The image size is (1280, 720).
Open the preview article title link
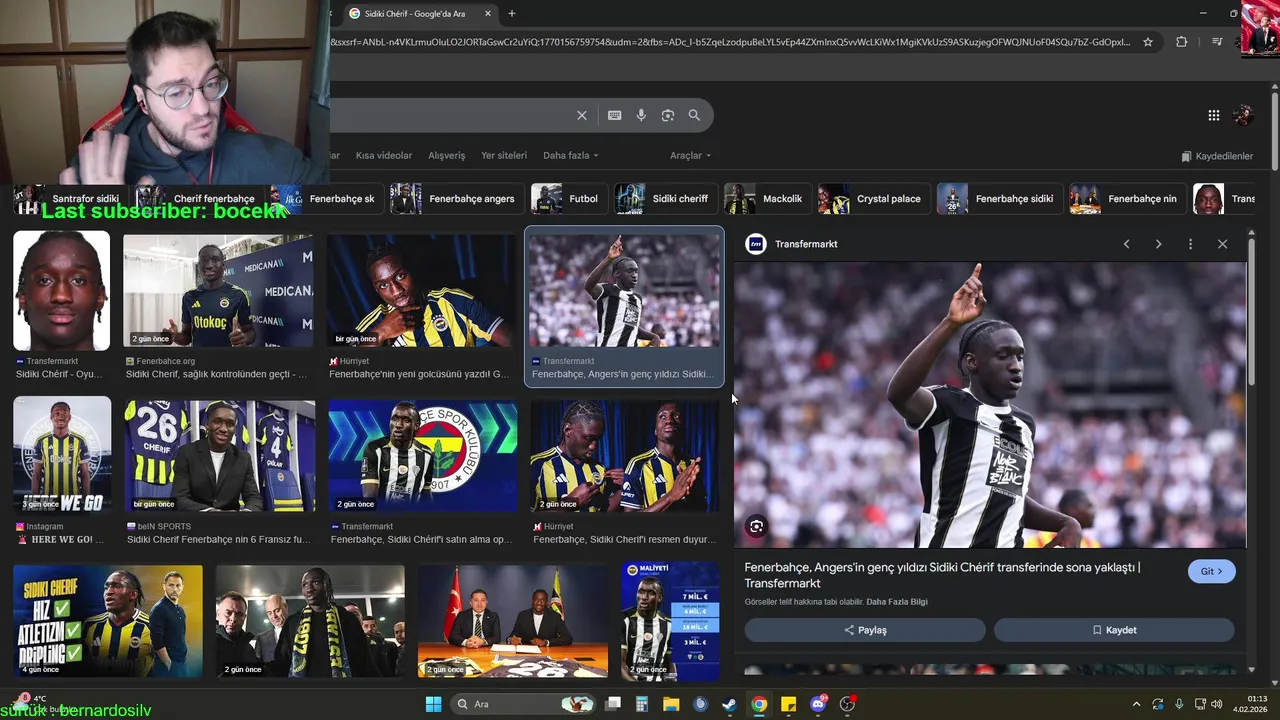(x=943, y=575)
